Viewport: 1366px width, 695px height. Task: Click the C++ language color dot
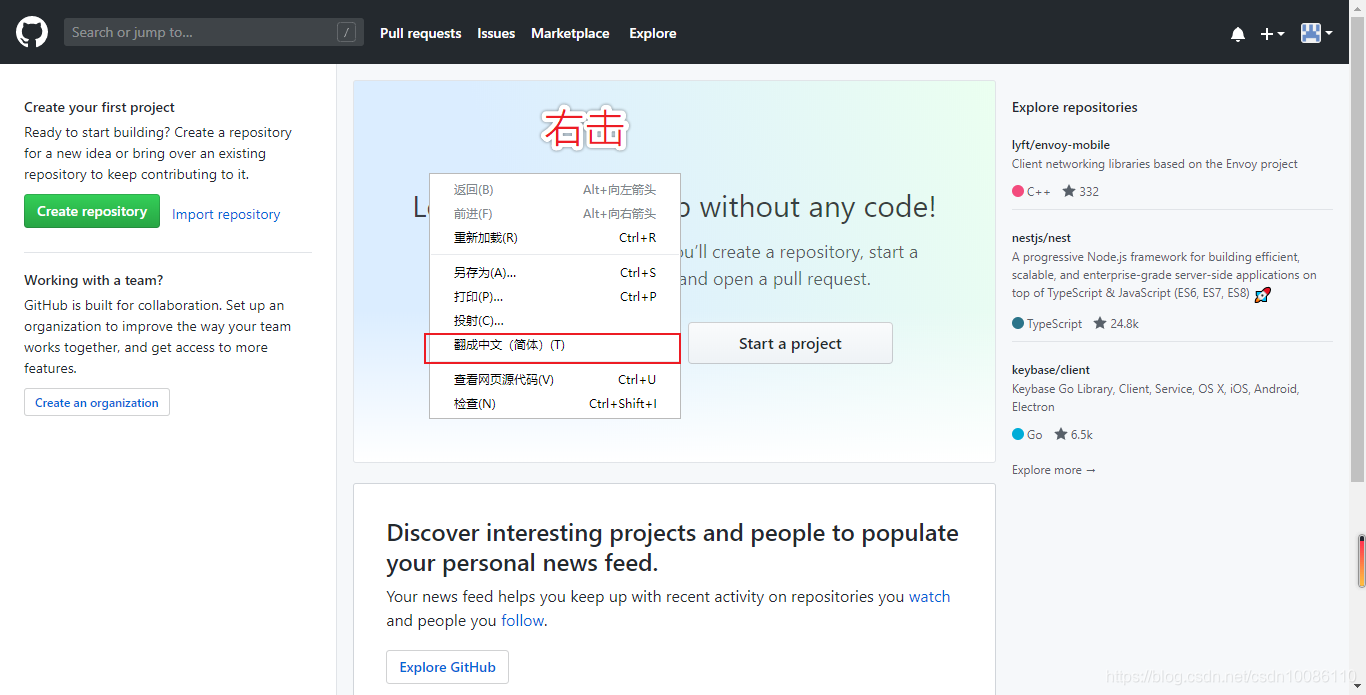[x=1018, y=191]
